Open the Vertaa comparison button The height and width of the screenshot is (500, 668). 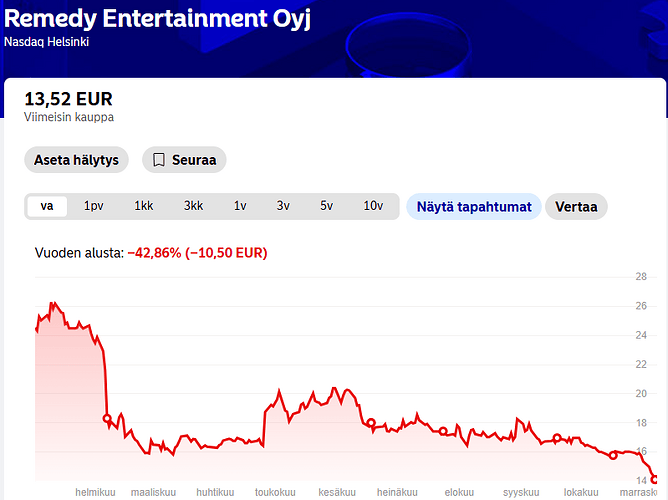[576, 207]
